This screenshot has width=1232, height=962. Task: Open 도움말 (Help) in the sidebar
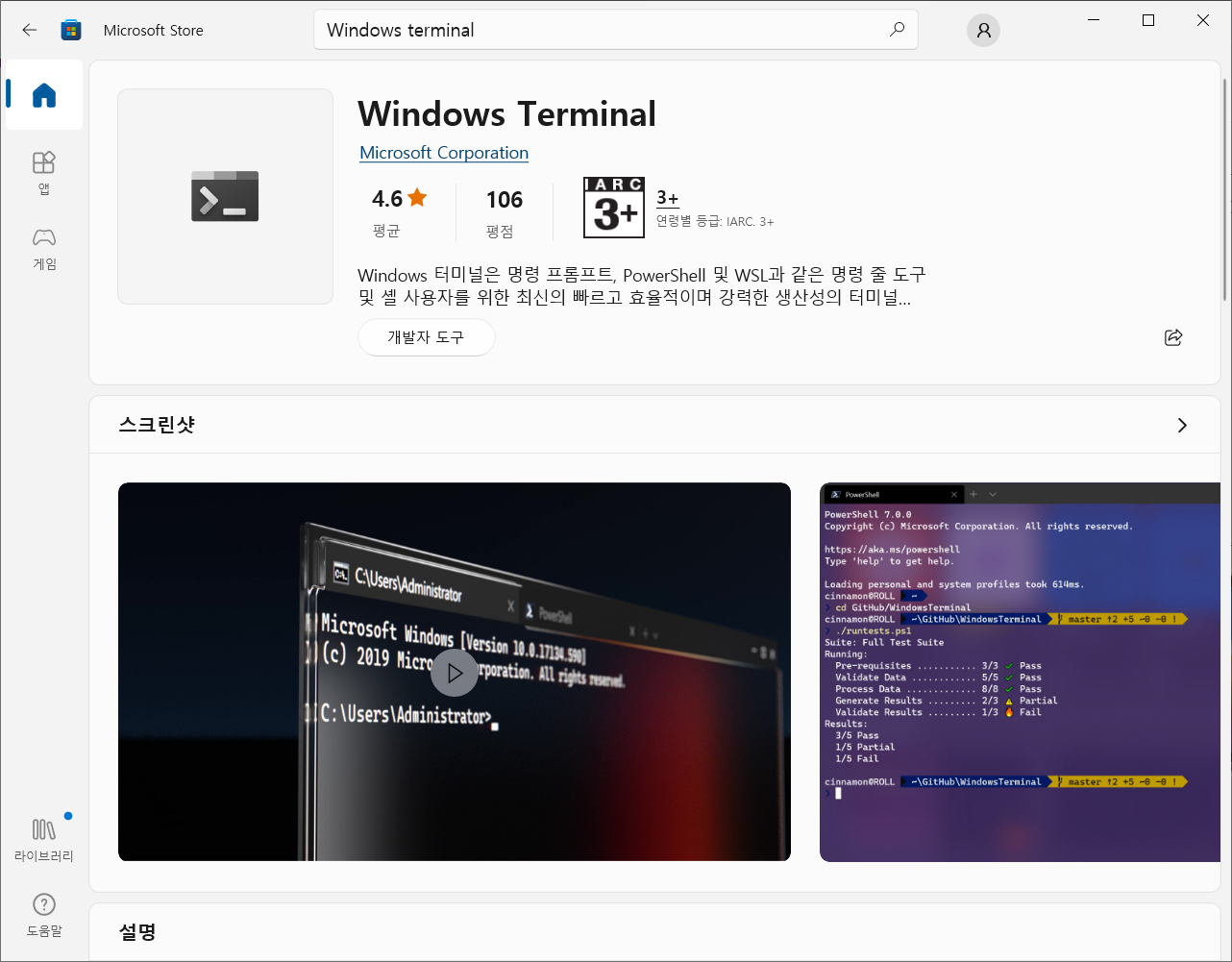[44, 915]
